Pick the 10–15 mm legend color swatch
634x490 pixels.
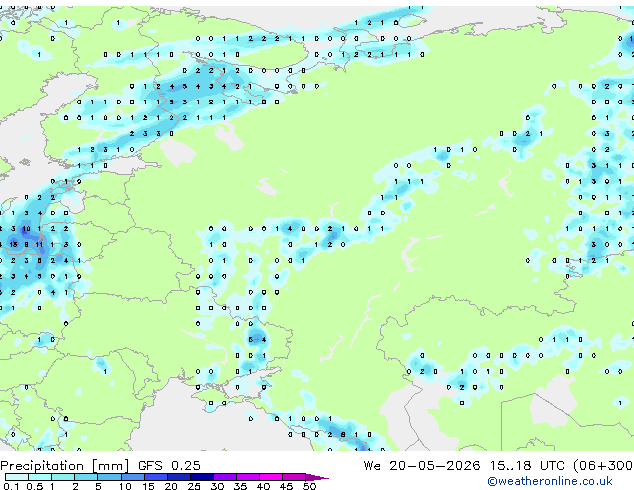(132, 477)
